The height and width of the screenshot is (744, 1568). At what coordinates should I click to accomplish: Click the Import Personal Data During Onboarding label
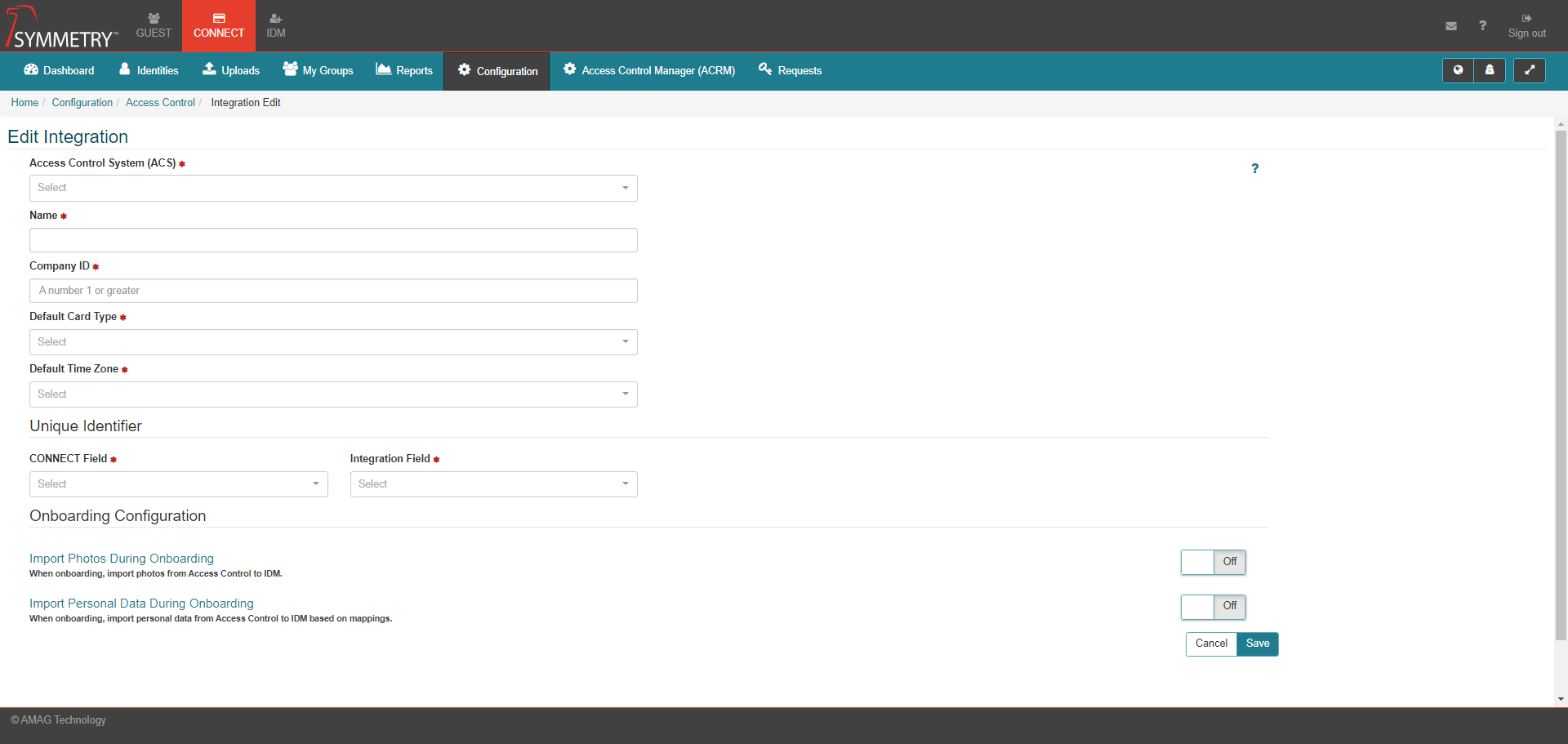click(141, 604)
